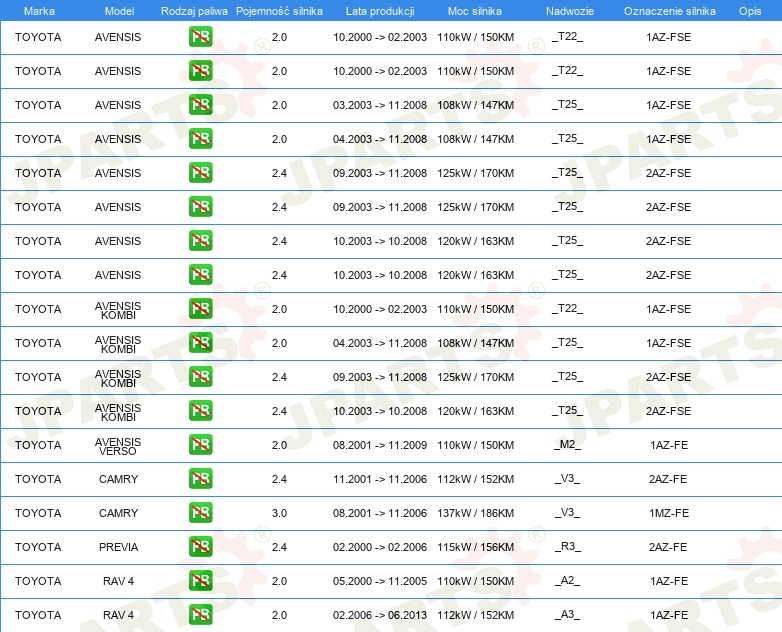Select production years '03.2003 -> 11.2008'
Viewport: 782px width, 632px height.
pyautogui.click(x=380, y=105)
